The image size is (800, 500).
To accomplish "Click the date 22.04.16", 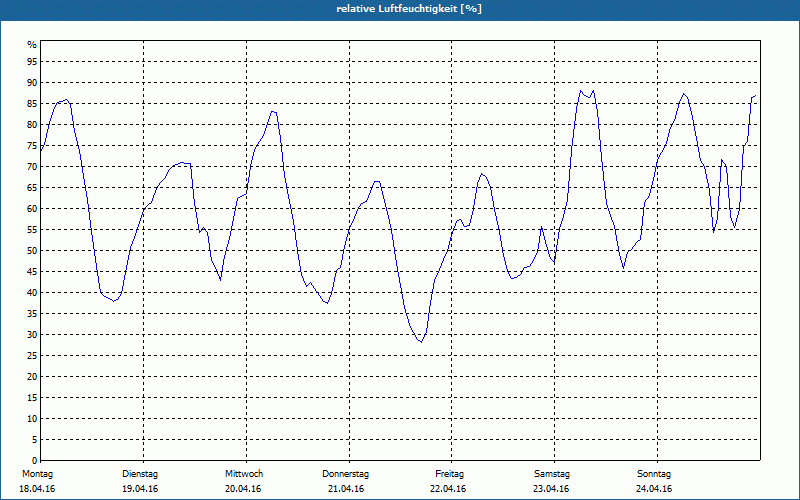I will tap(448, 489).
